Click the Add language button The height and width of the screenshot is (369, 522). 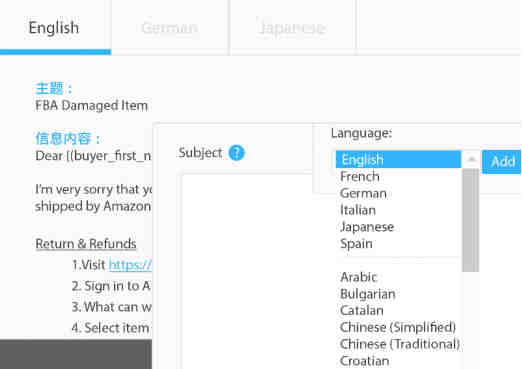(502, 162)
